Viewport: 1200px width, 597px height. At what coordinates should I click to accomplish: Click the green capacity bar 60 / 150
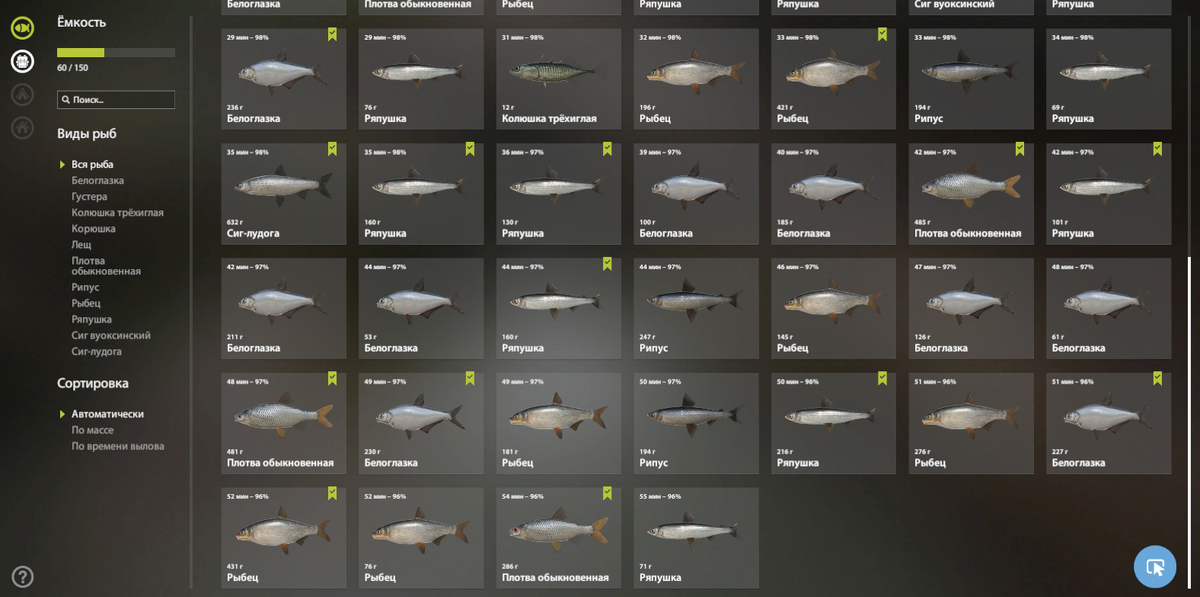(x=116, y=53)
